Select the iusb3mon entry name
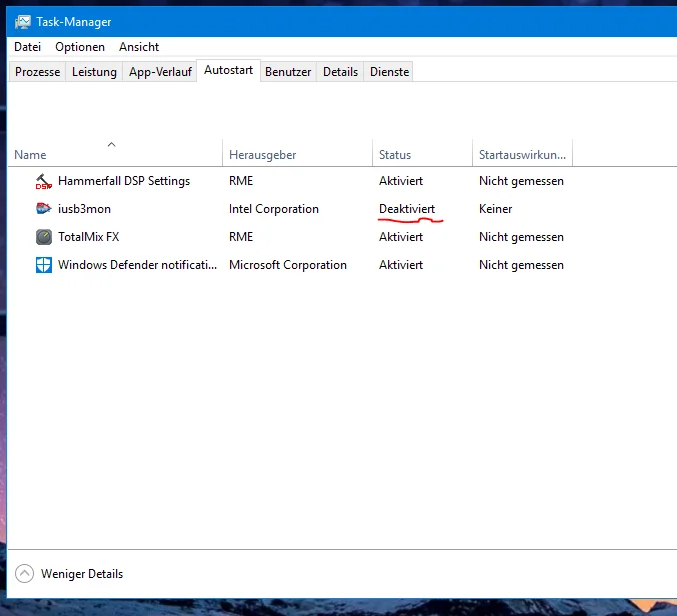The width and height of the screenshot is (677, 616). tap(84, 209)
